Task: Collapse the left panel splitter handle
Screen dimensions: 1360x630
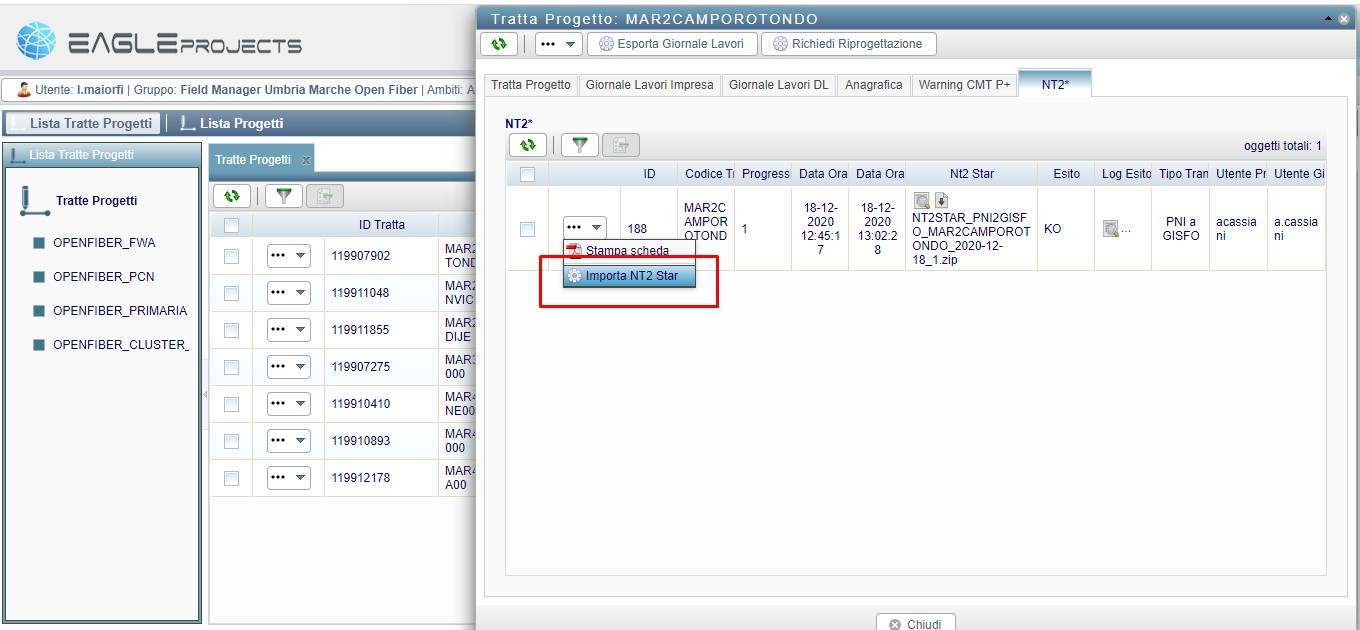Action: coord(205,395)
